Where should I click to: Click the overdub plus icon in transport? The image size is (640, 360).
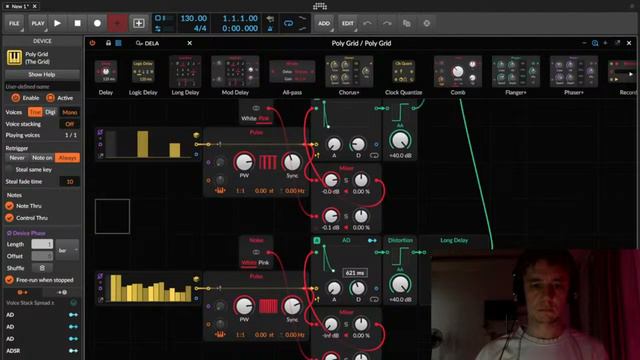click(x=139, y=23)
